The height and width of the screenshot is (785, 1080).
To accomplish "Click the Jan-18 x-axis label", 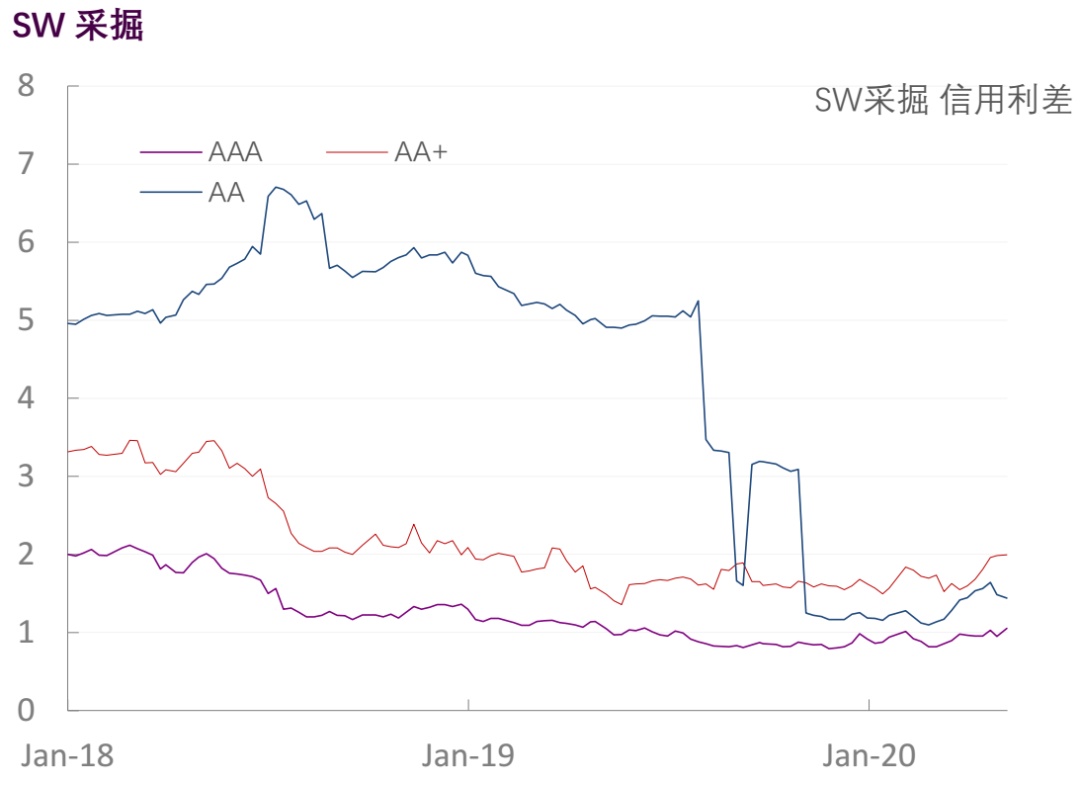I will pyautogui.click(x=67, y=755).
